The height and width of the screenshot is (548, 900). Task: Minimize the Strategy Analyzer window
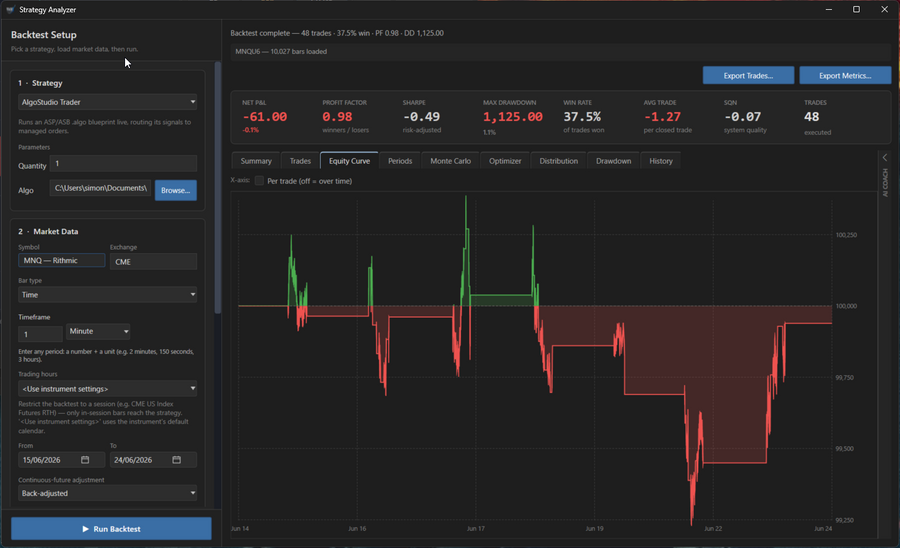(x=829, y=9)
